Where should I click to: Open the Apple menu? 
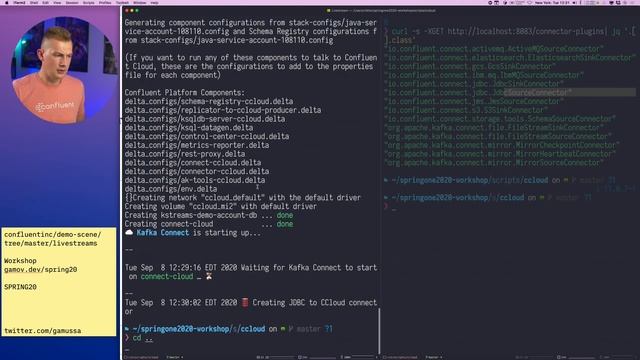(7, 2)
